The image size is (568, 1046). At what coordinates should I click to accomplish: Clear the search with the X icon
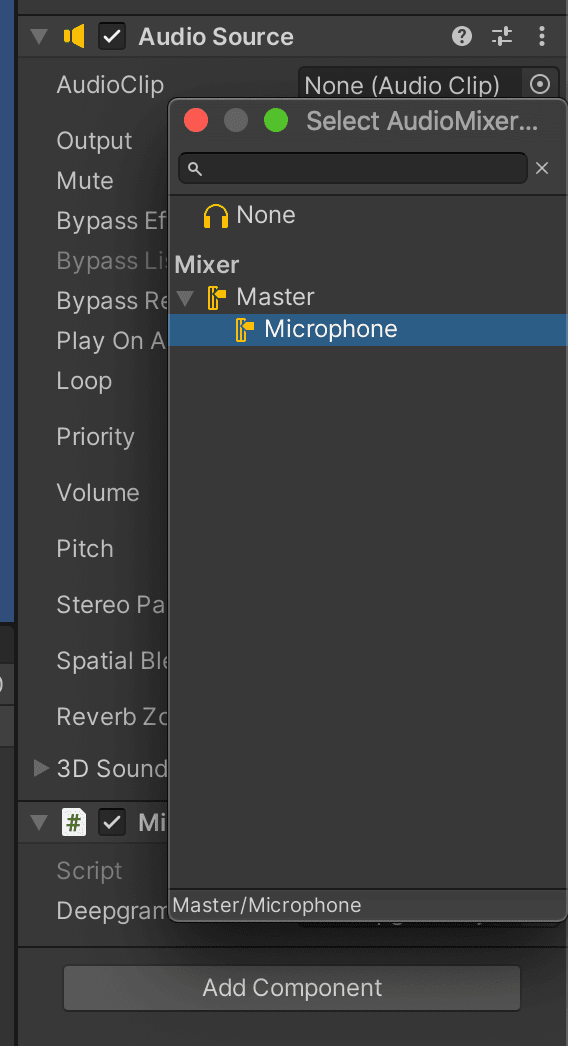point(542,168)
